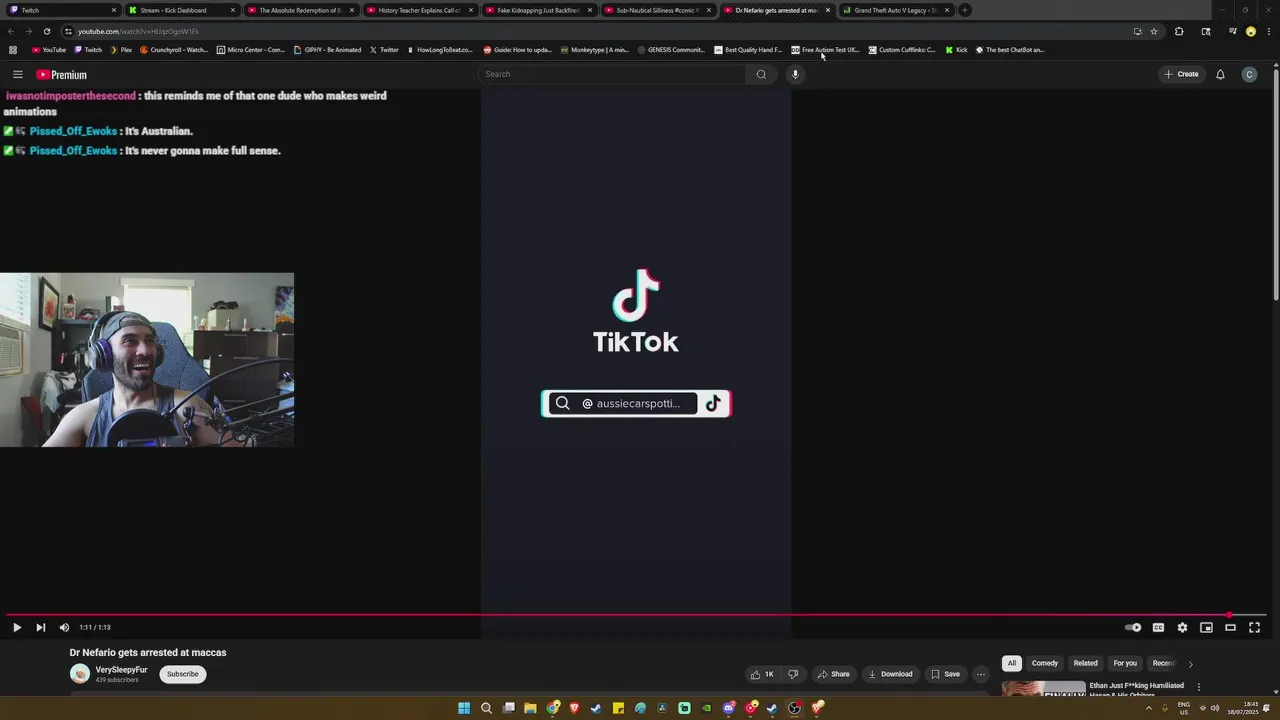Switch to Stream - Kick Dashboard tab
1280x720 pixels.
click(x=181, y=10)
